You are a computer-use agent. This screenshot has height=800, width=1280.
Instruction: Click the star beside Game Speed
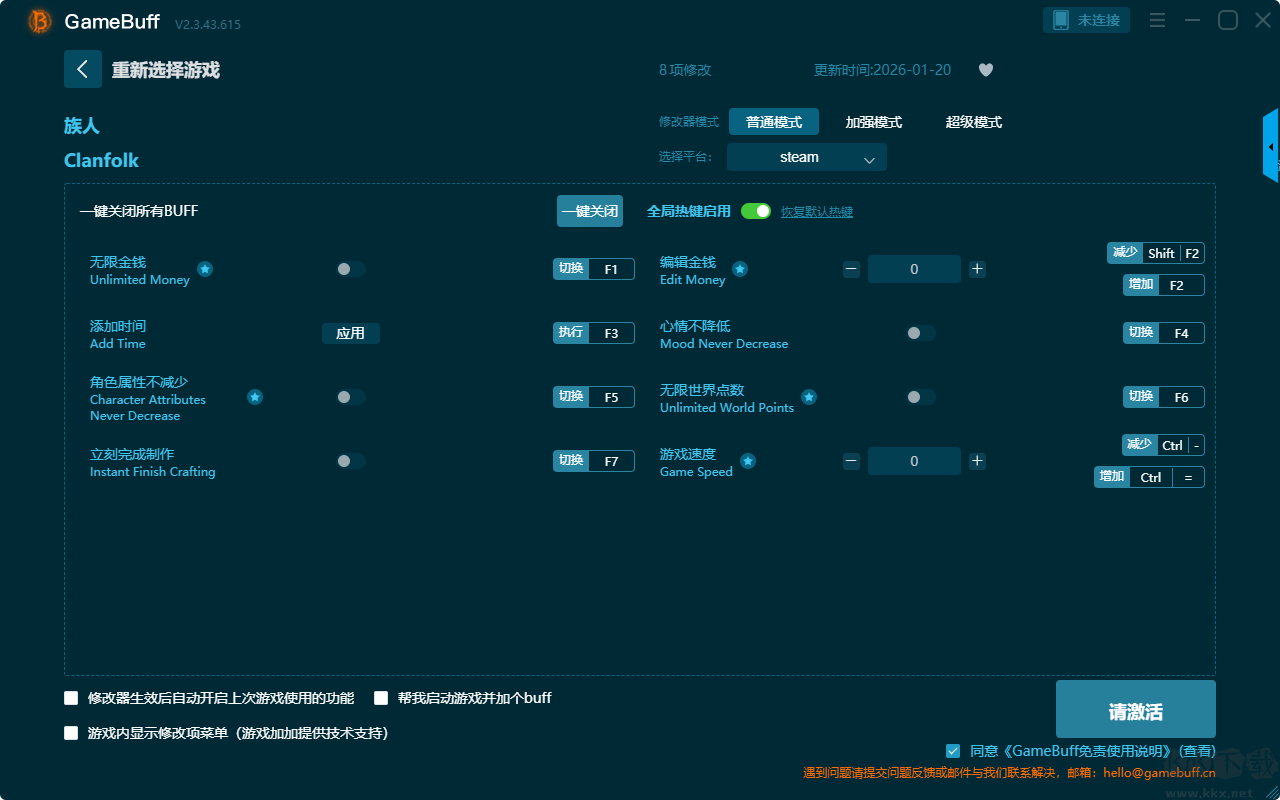[748, 461]
